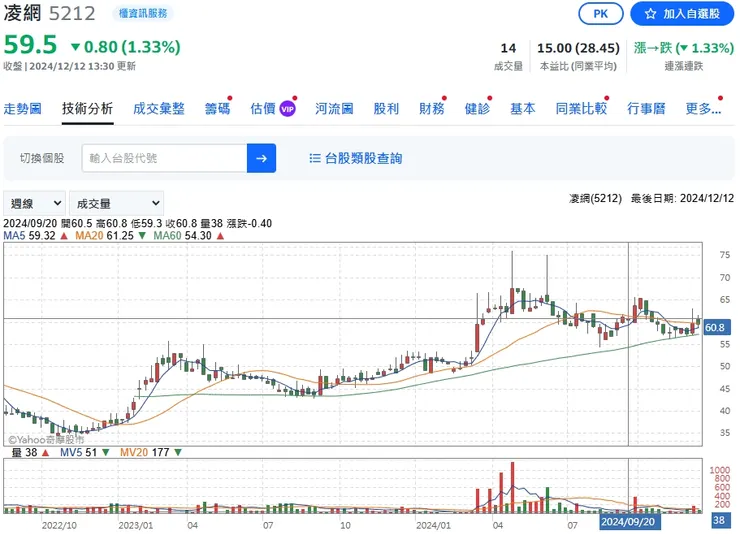Viewport: 740px width, 534px height.
Task: Focus the 輸入台股代號 input field
Action: pyautogui.click(x=164, y=158)
